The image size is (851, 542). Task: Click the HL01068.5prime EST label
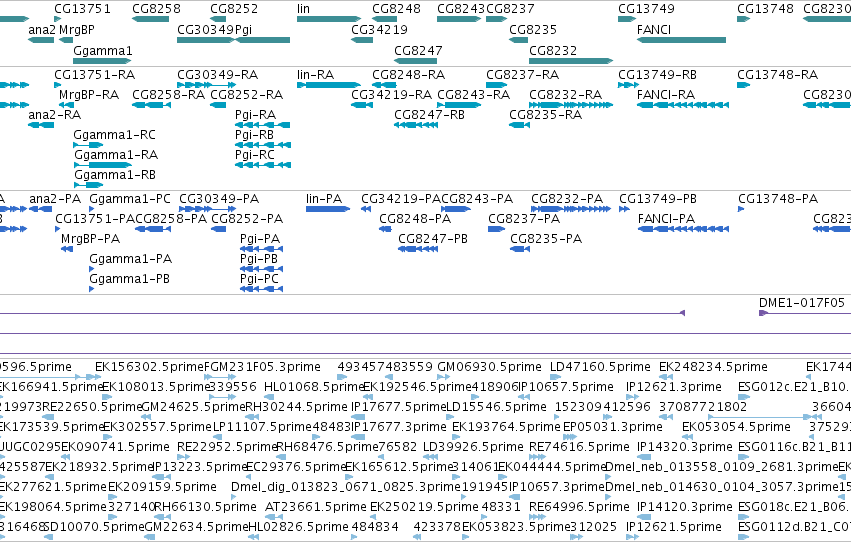[314, 387]
